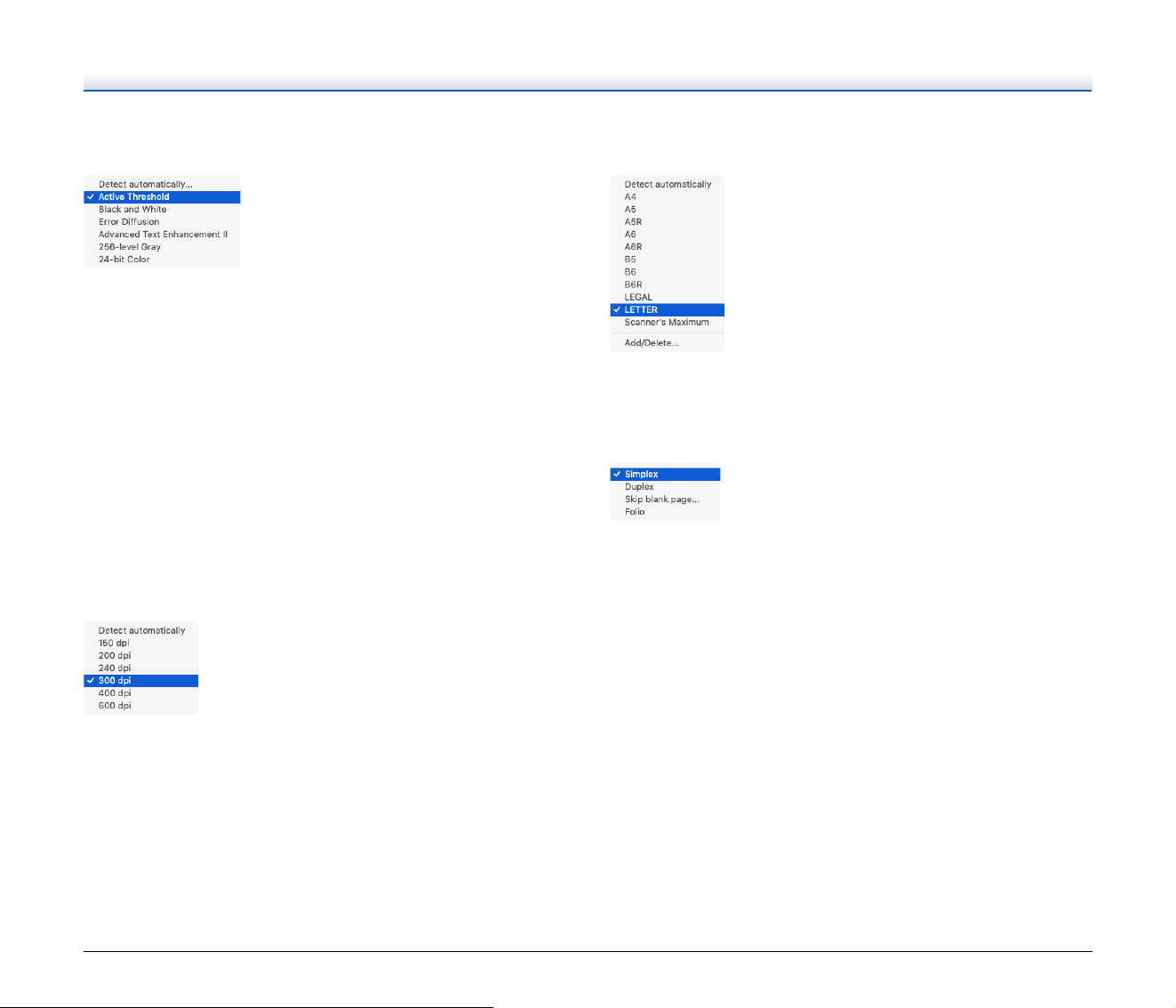Choose 150 dpi resolution
This screenshot has width=1176, height=1008.
141,644
